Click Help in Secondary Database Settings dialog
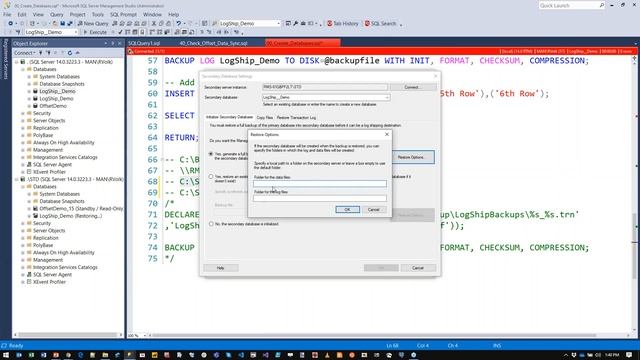The height and width of the screenshot is (360, 640). (x=220, y=268)
